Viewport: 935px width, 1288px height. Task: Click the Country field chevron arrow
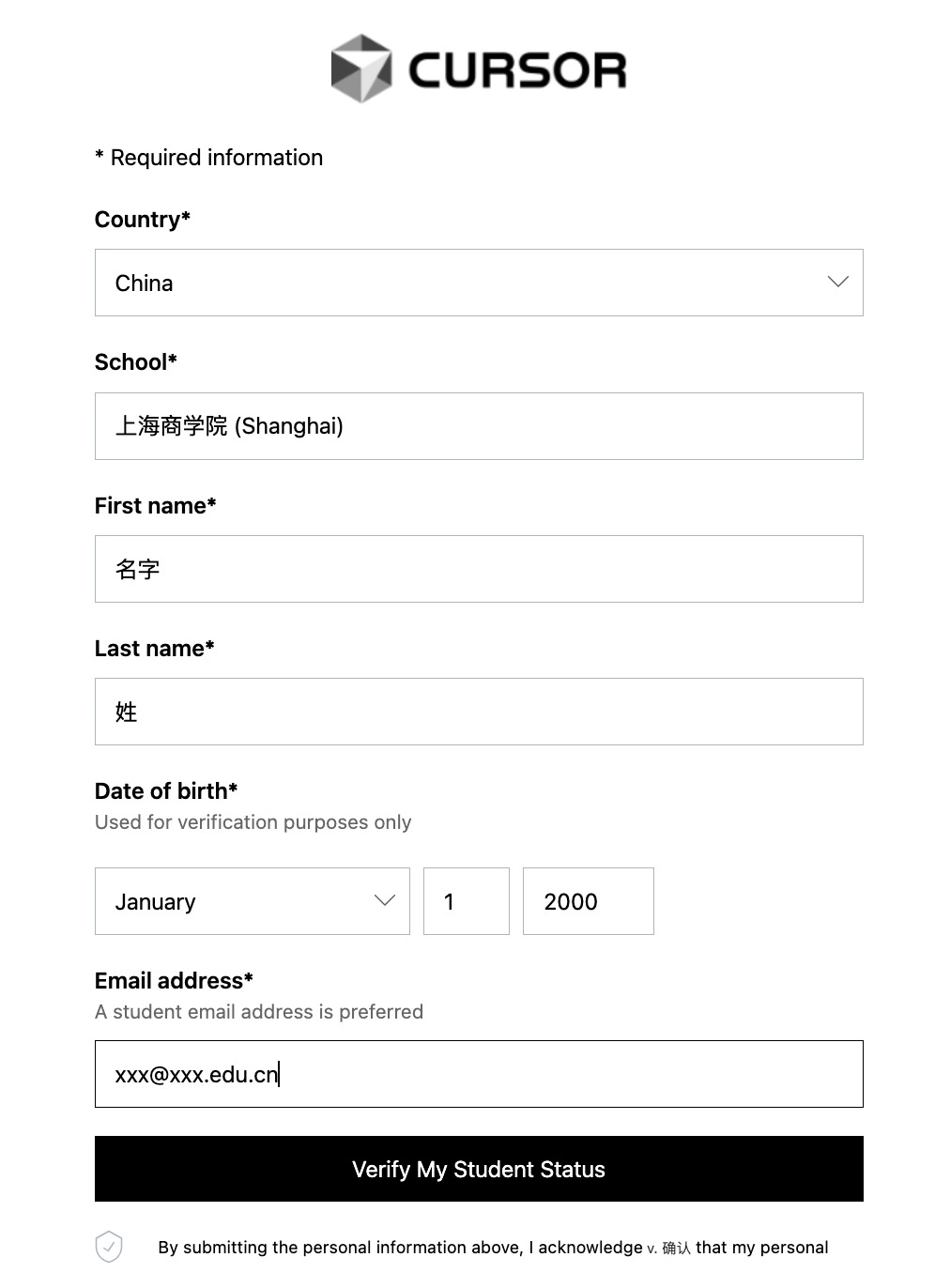(837, 283)
